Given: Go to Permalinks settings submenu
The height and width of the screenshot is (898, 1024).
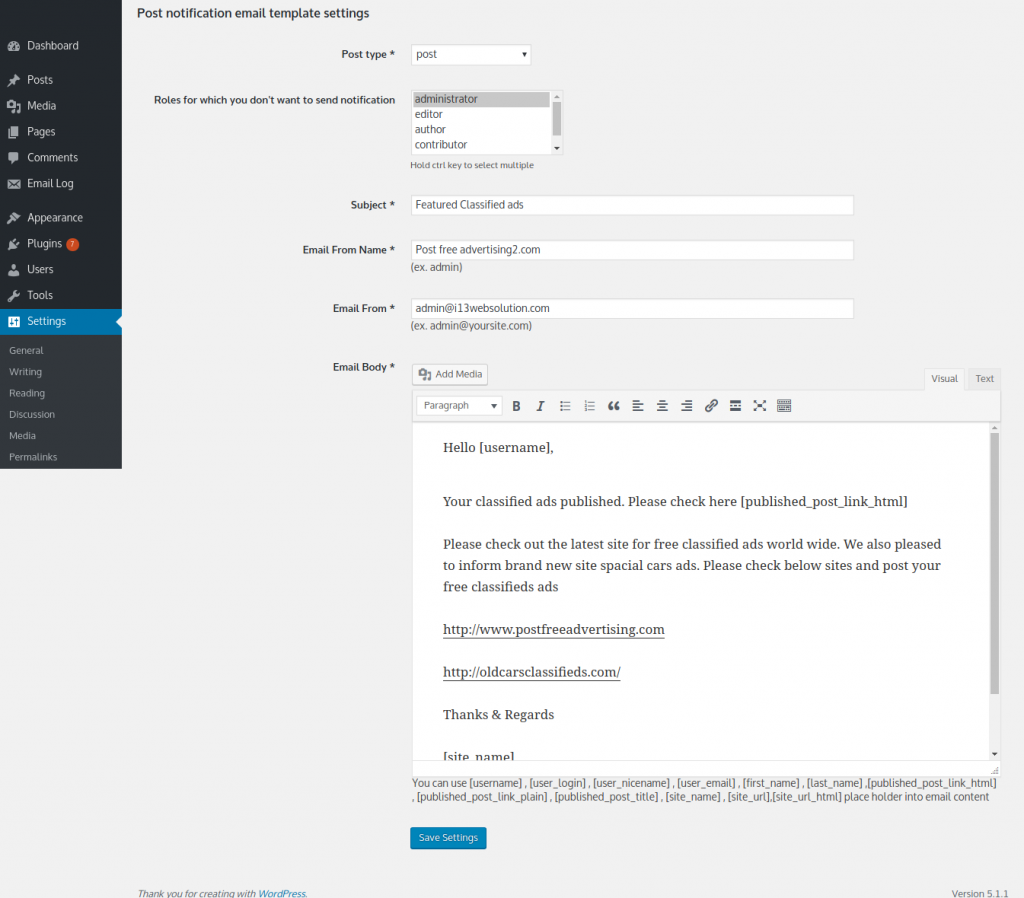Looking at the screenshot, I should (33, 457).
